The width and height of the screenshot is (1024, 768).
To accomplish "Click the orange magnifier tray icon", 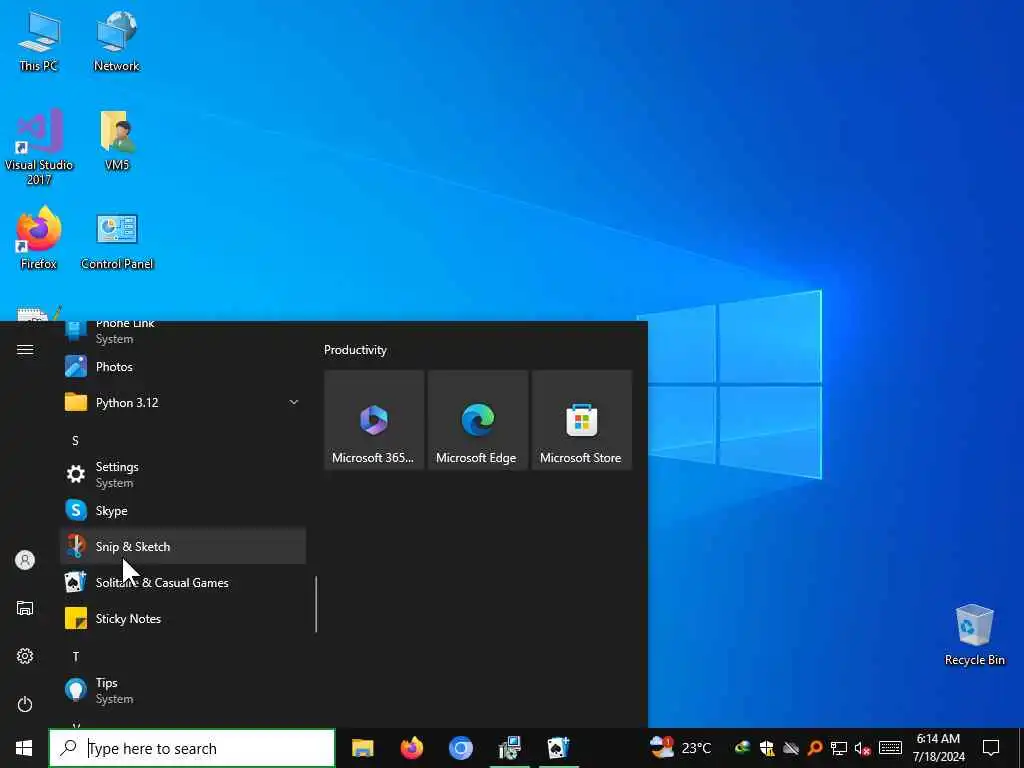I will (814, 748).
